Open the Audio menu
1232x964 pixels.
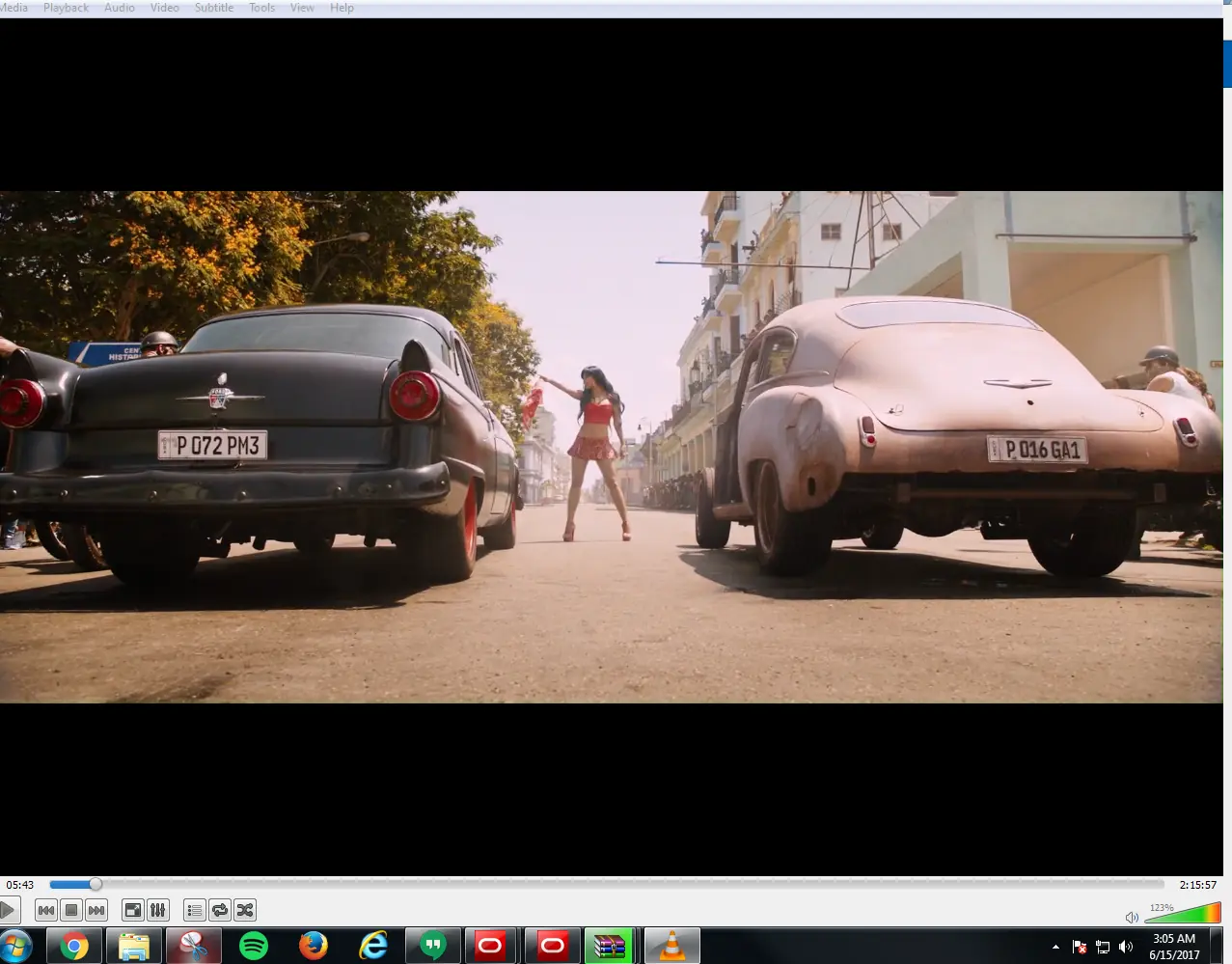[120, 8]
